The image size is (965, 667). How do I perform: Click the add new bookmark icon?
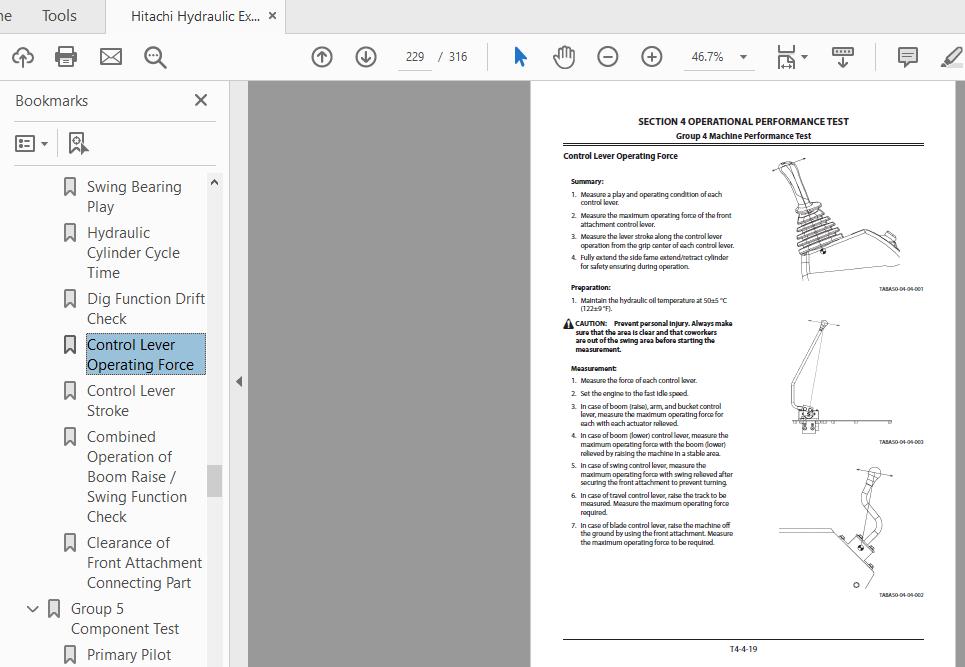coord(78,143)
